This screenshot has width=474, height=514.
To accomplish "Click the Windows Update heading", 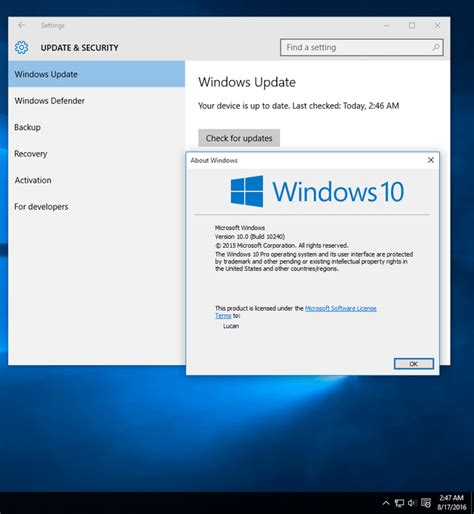I will pyautogui.click(x=247, y=82).
